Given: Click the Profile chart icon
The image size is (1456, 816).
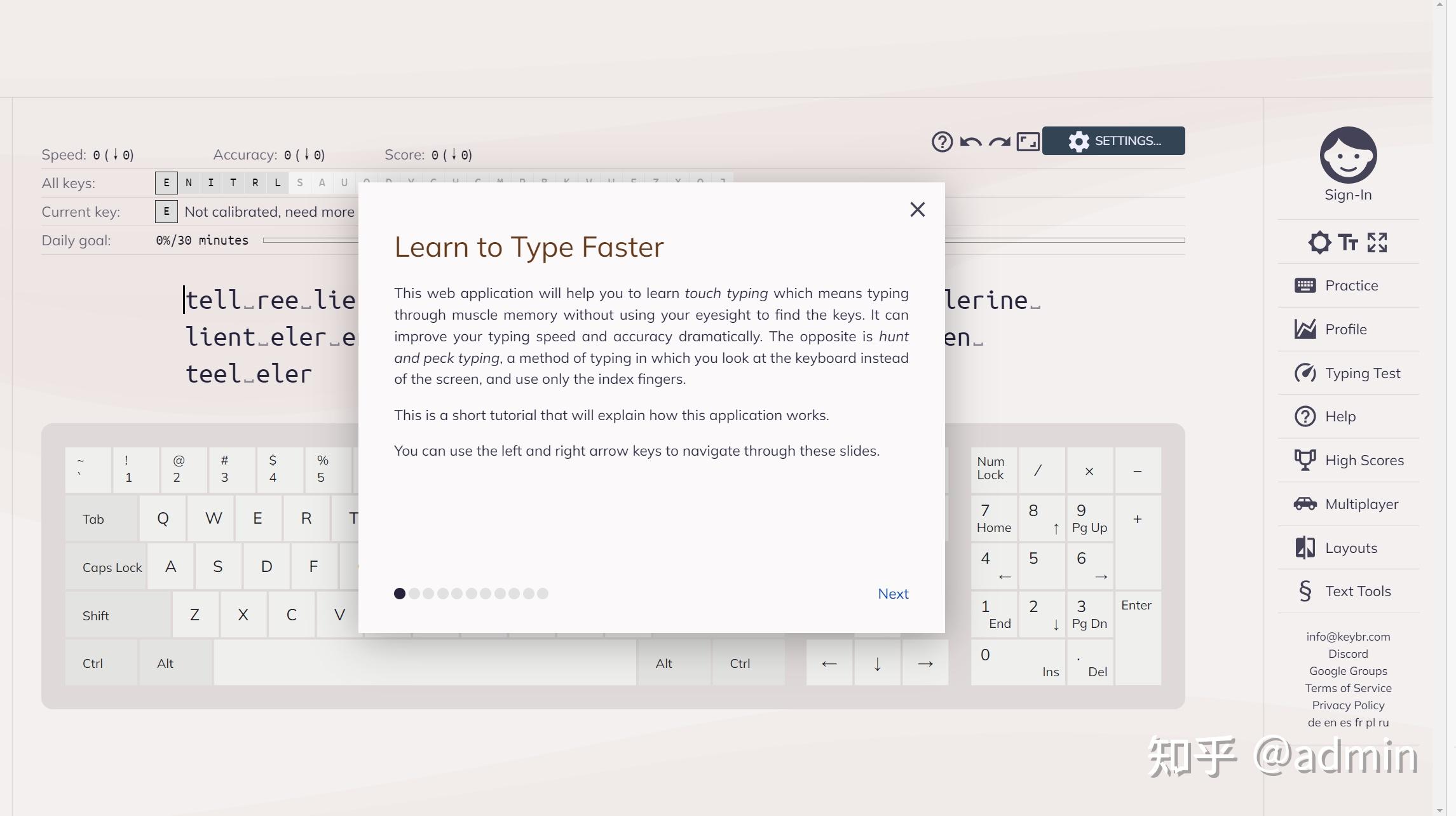Looking at the screenshot, I should pyautogui.click(x=1305, y=329).
